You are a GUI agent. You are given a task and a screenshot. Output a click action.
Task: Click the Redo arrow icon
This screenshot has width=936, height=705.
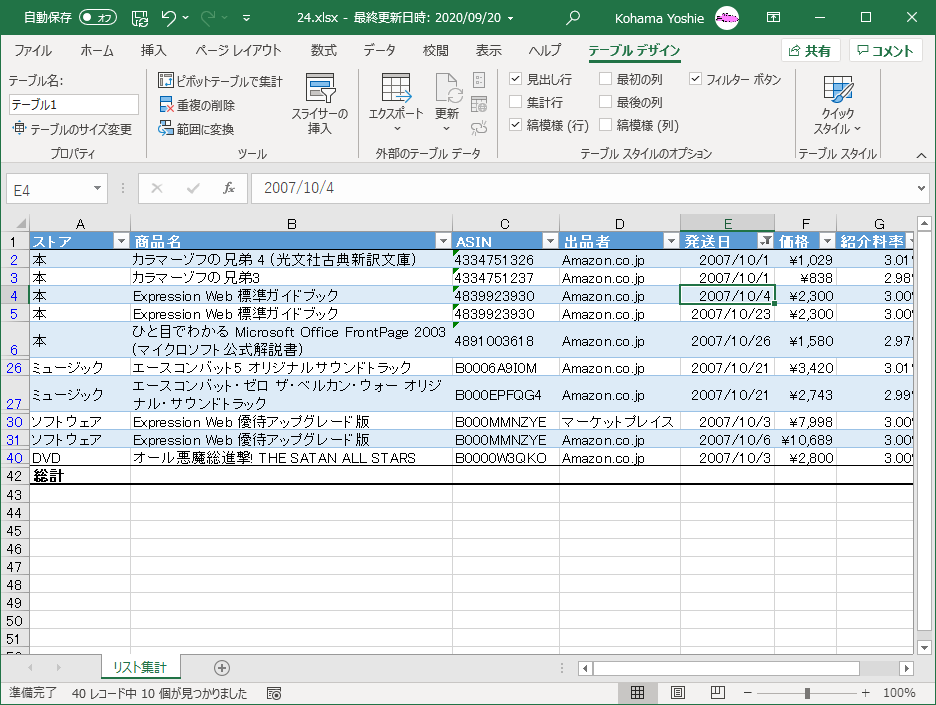[208, 19]
